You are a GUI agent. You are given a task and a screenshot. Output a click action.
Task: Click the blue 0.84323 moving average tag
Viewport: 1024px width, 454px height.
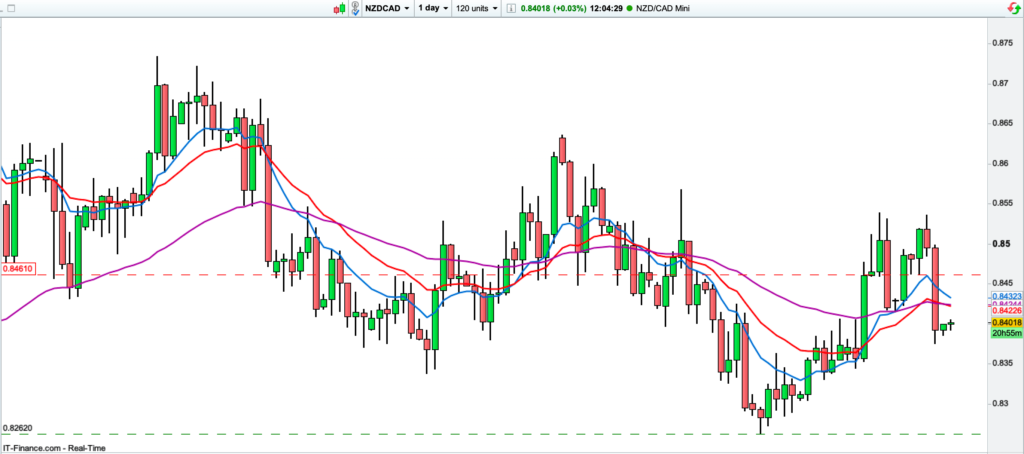[x=1004, y=297]
